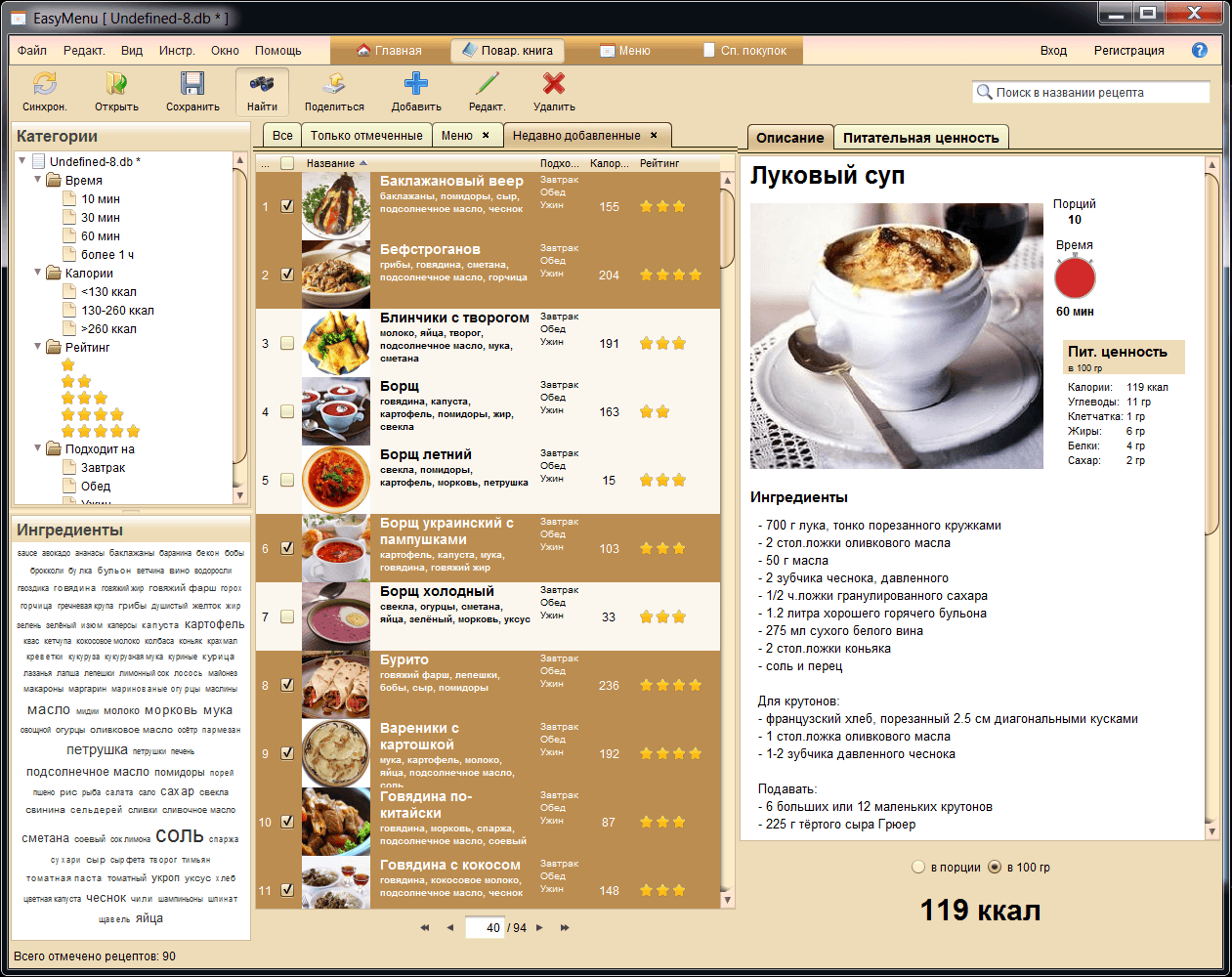Select the в 100 гр radio button
Image resolution: width=1232 pixels, height=977 pixels.
(x=995, y=867)
